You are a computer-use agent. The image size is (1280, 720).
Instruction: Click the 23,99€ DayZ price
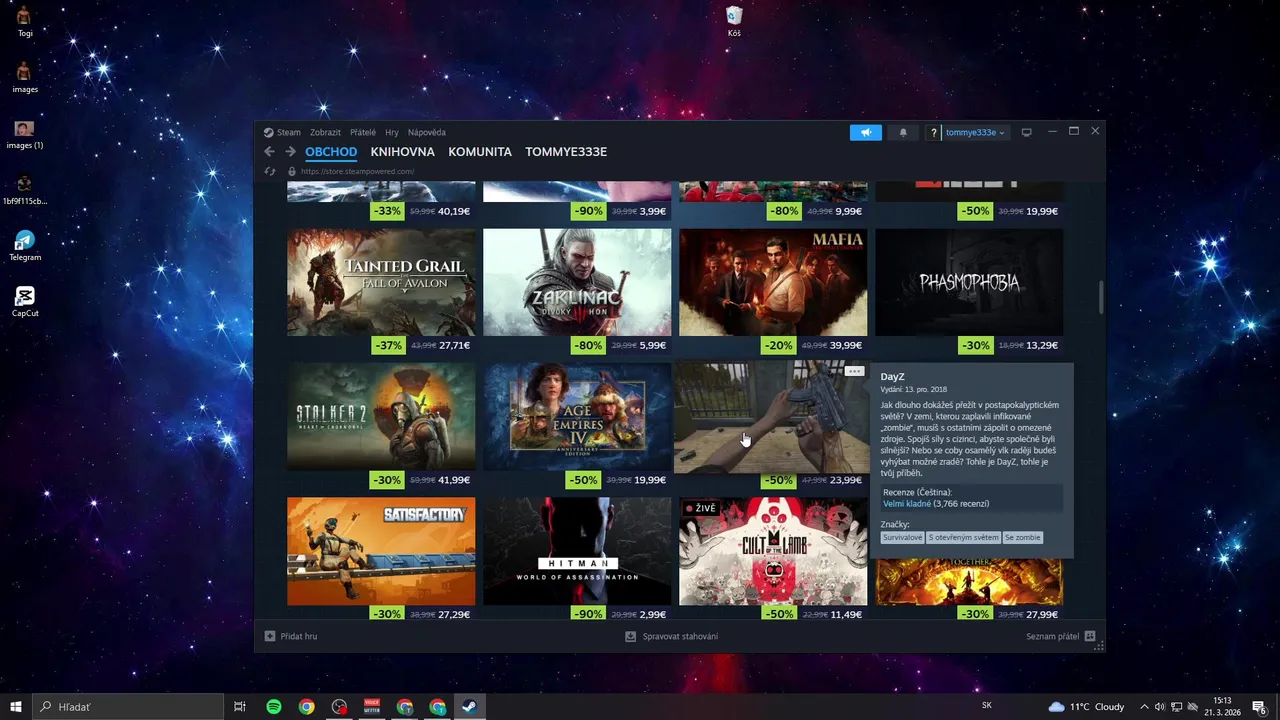(846, 480)
